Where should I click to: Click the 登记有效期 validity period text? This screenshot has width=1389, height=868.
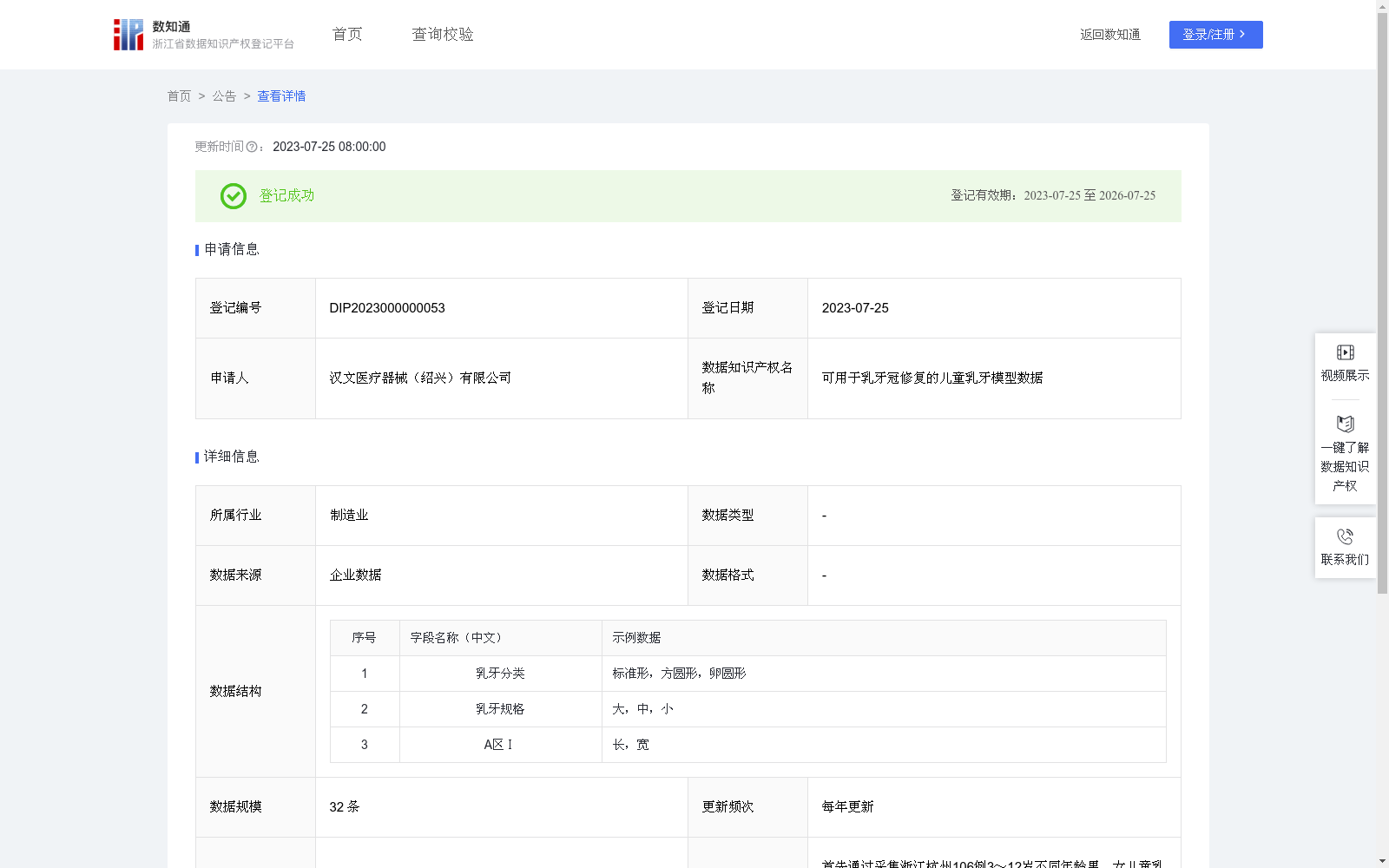pyautogui.click(x=1053, y=196)
